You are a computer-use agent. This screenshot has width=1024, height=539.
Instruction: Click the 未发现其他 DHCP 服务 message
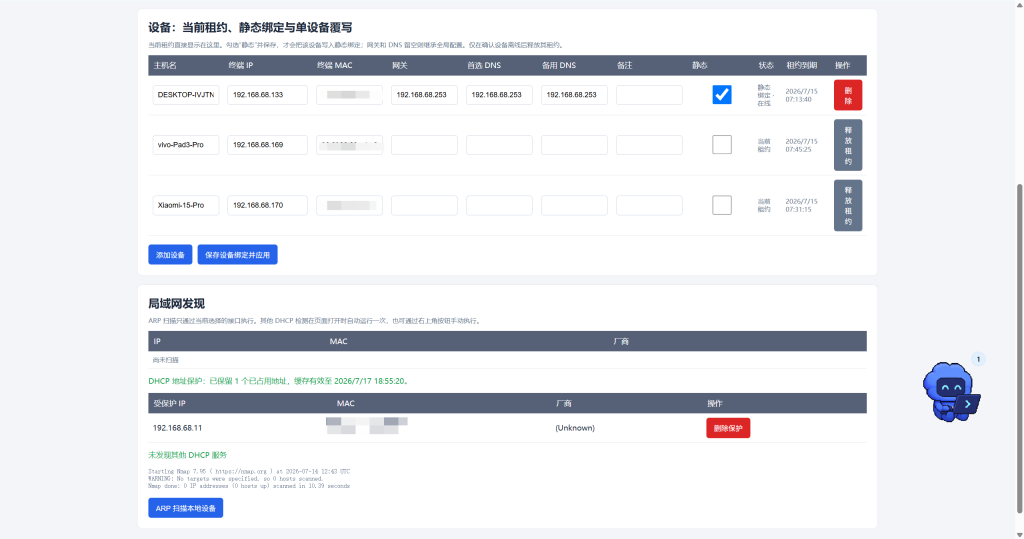[x=187, y=455]
